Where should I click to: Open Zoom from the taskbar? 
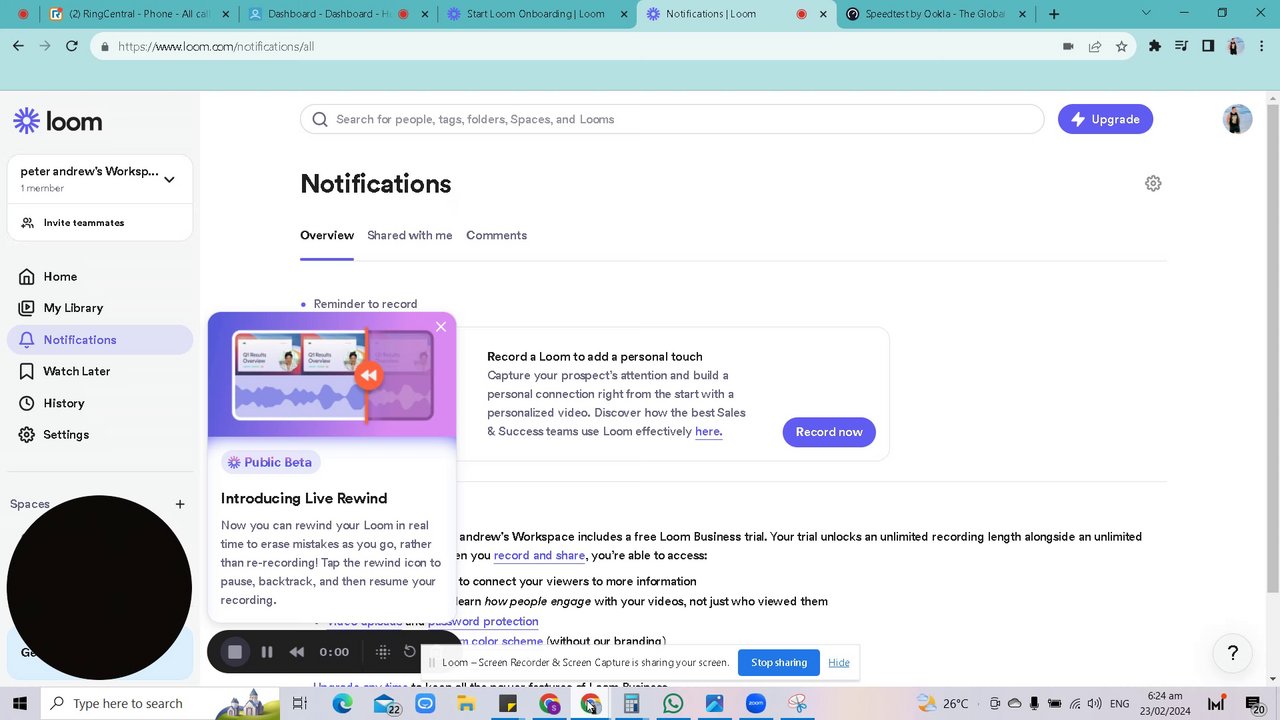coord(755,704)
